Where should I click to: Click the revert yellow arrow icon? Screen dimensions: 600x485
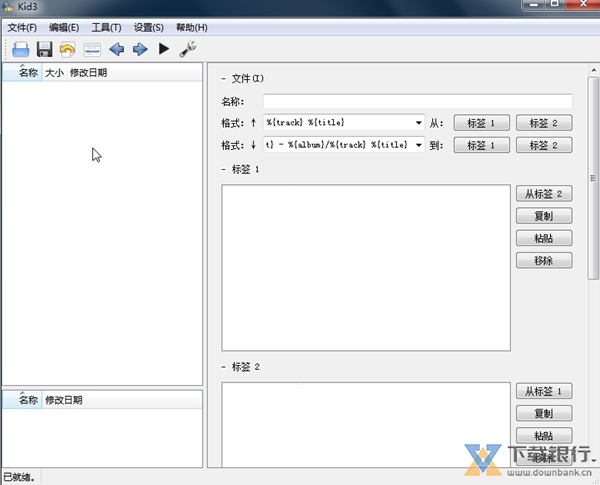[x=68, y=49]
